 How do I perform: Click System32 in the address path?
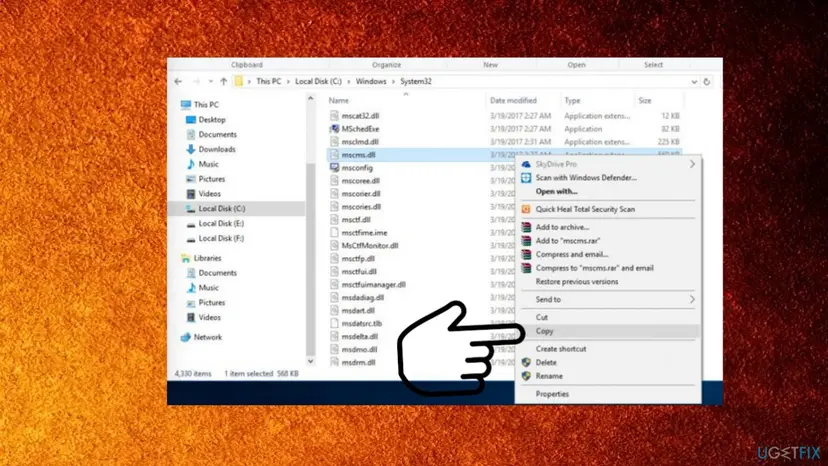point(416,81)
